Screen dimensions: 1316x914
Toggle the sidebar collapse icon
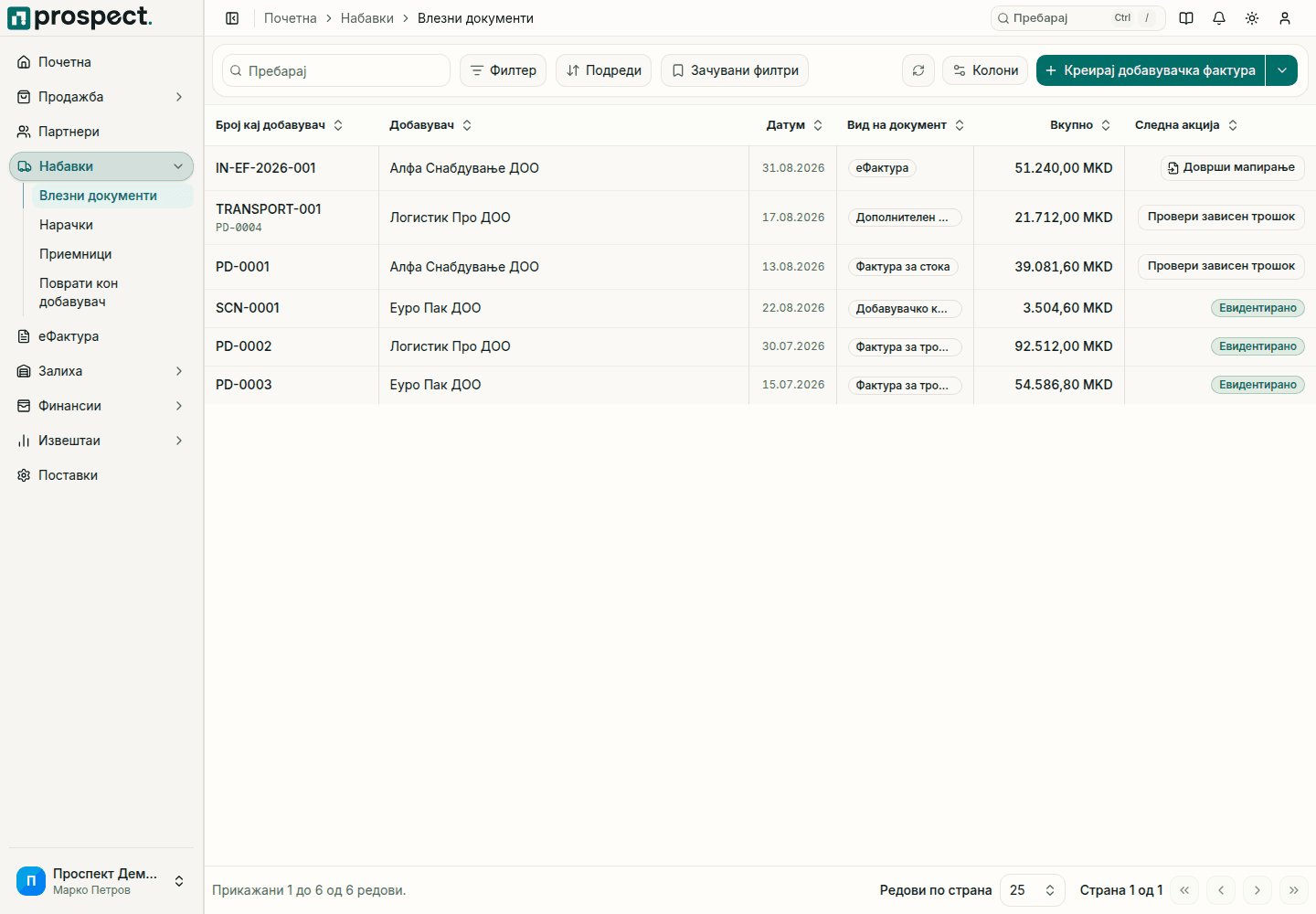click(x=232, y=18)
